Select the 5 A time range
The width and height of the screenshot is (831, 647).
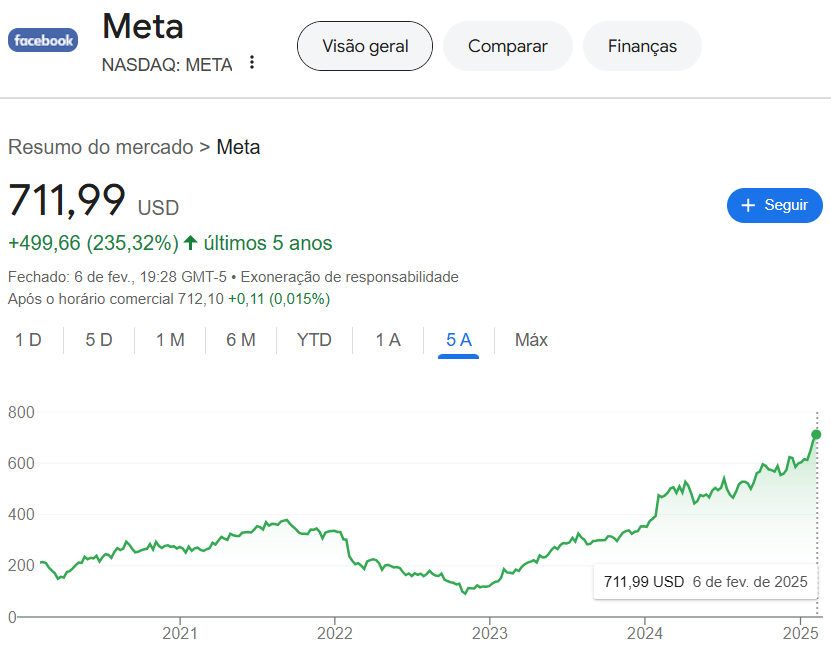pyautogui.click(x=459, y=340)
